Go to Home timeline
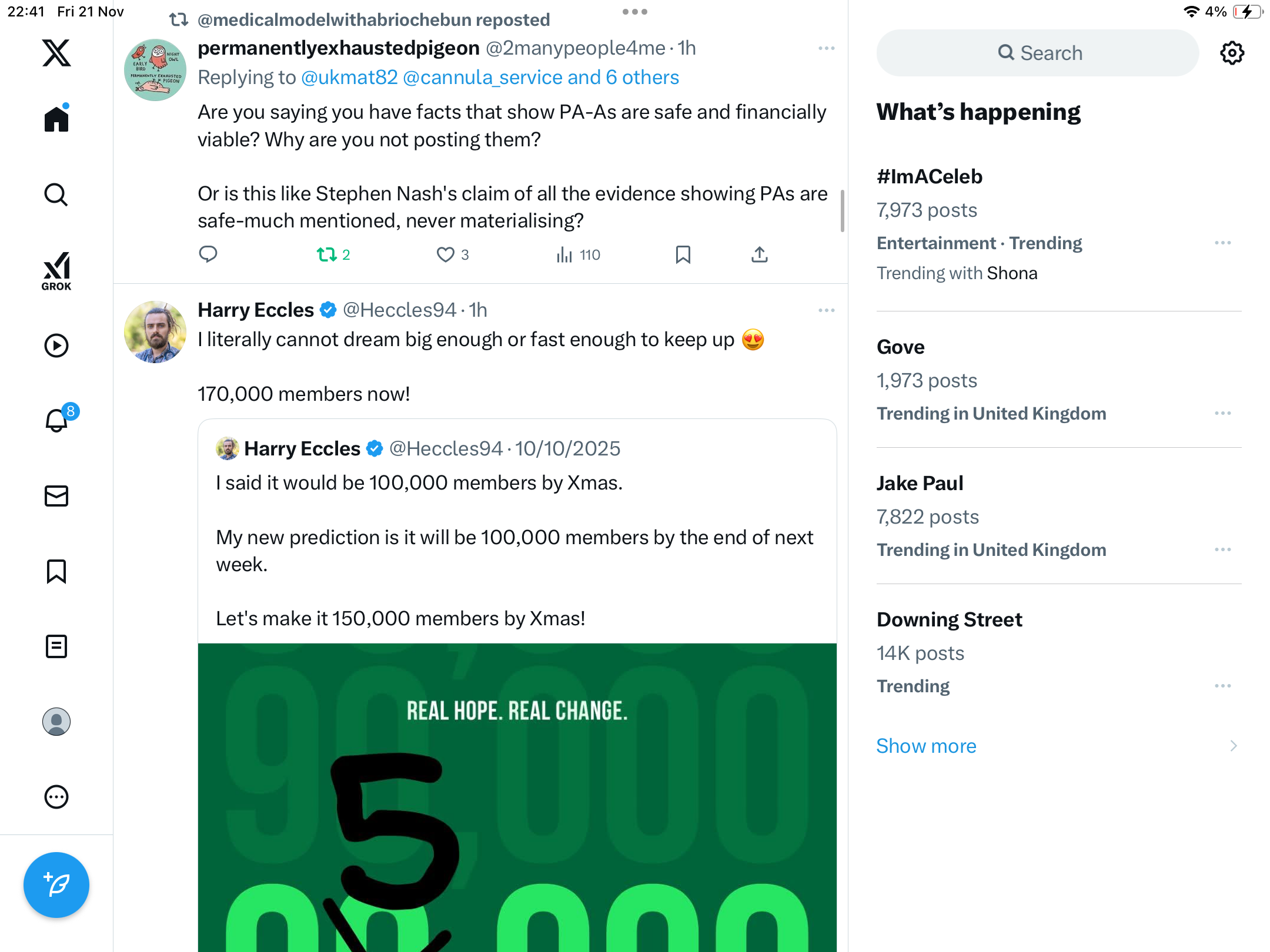Viewport: 1270px width, 952px height. pos(56,119)
